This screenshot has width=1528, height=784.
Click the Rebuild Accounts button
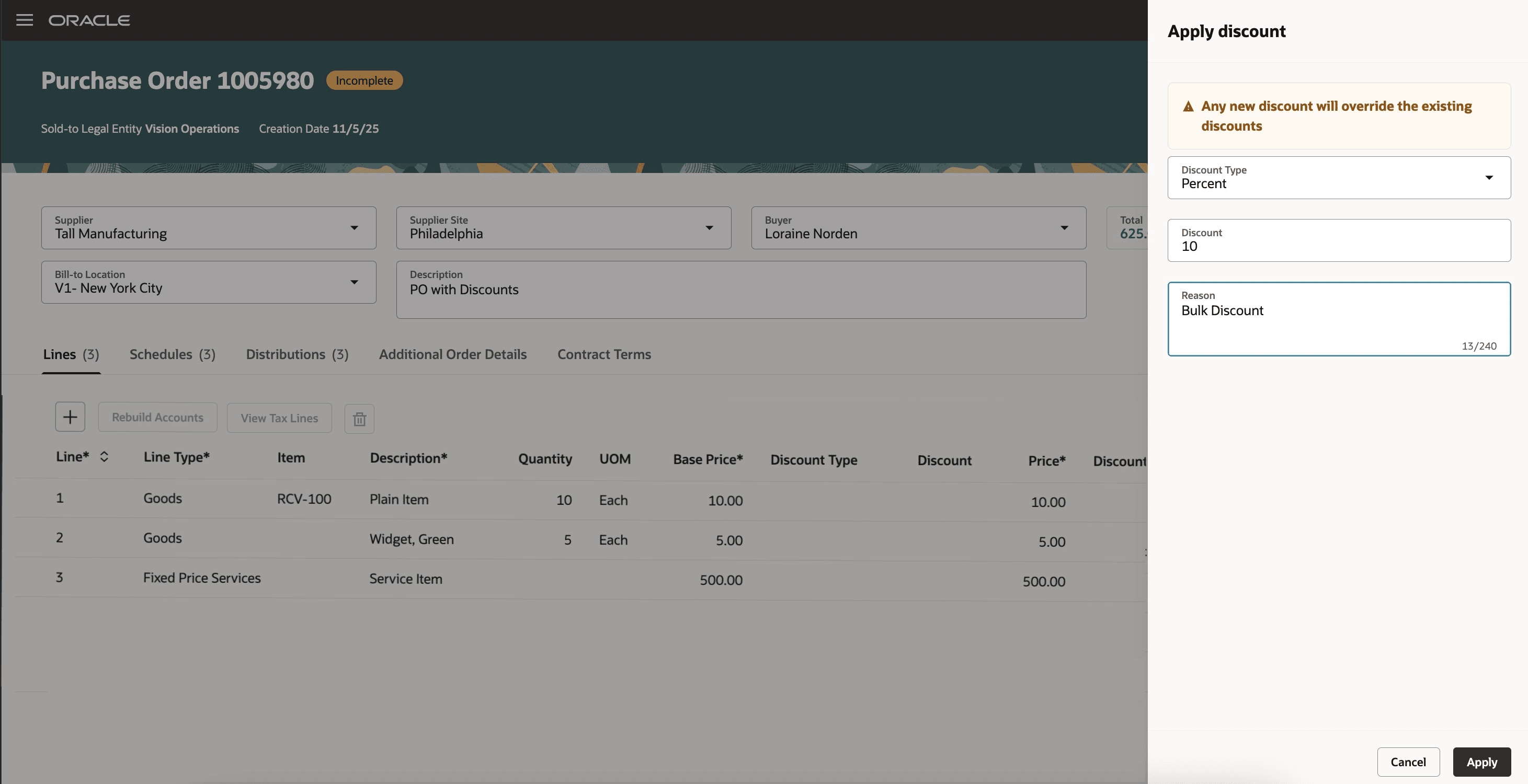coord(157,418)
